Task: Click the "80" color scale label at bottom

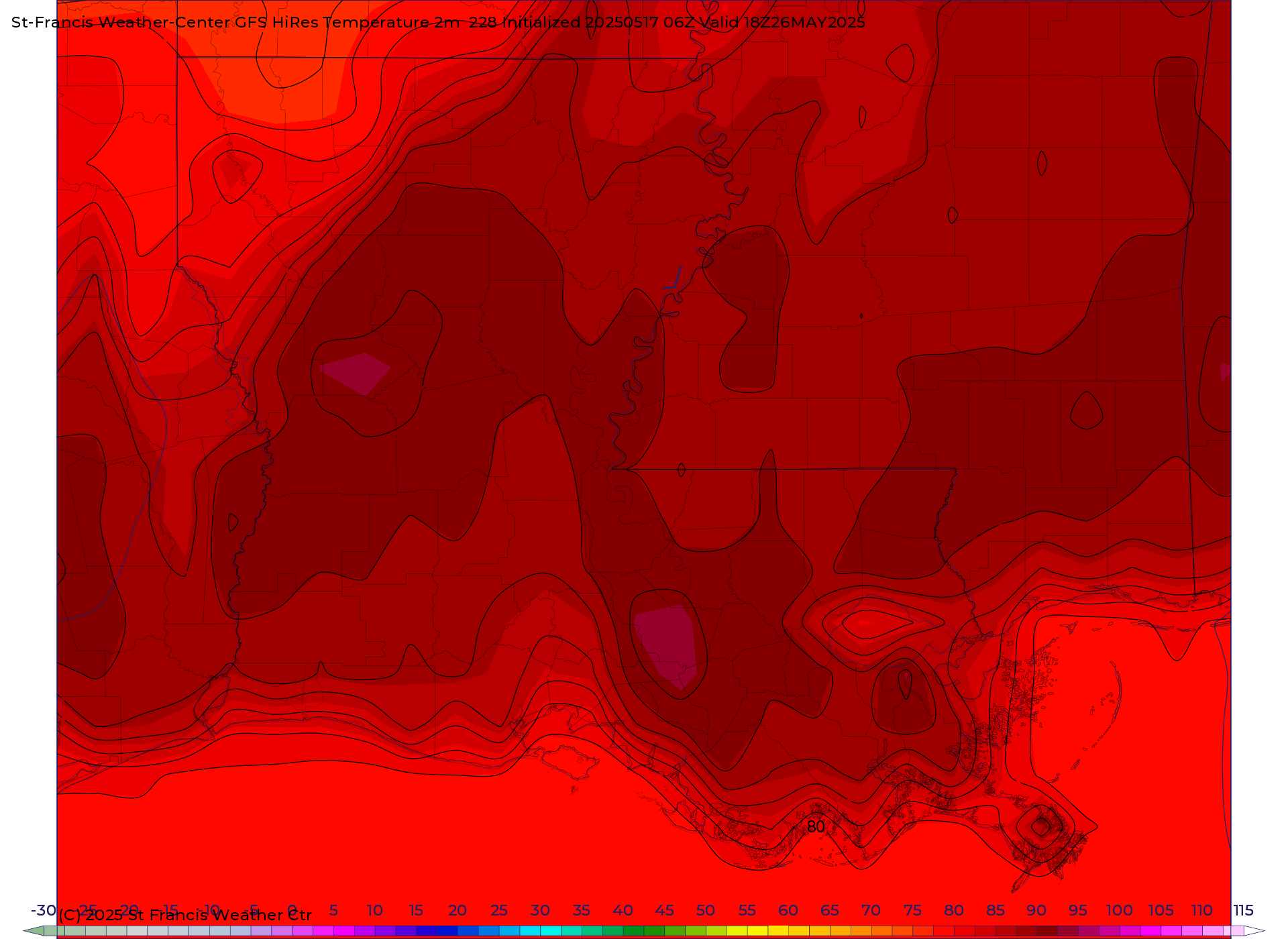Action: 954,910
